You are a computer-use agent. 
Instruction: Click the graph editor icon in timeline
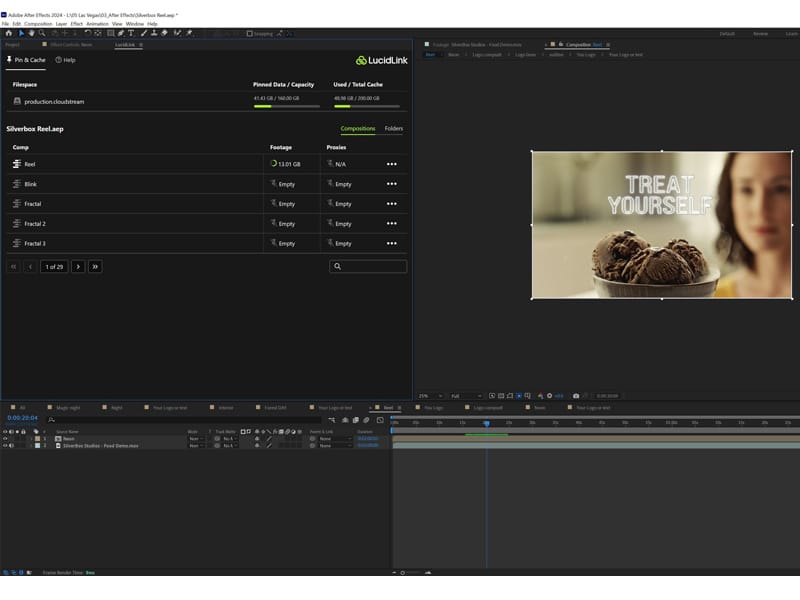click(380, 420)
